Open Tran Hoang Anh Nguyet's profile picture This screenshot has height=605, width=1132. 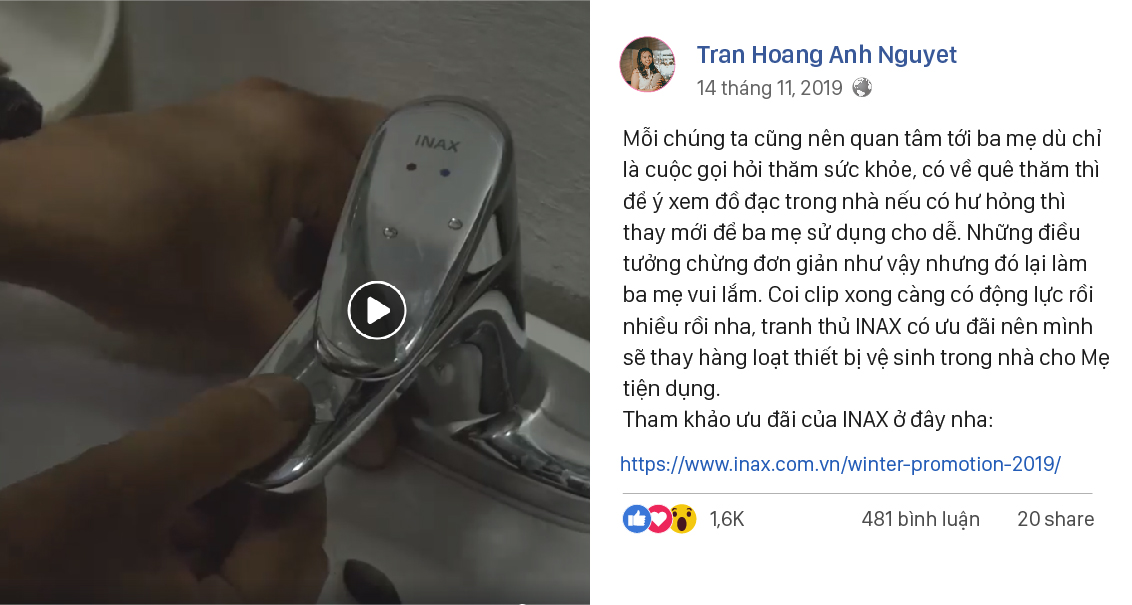648,64
